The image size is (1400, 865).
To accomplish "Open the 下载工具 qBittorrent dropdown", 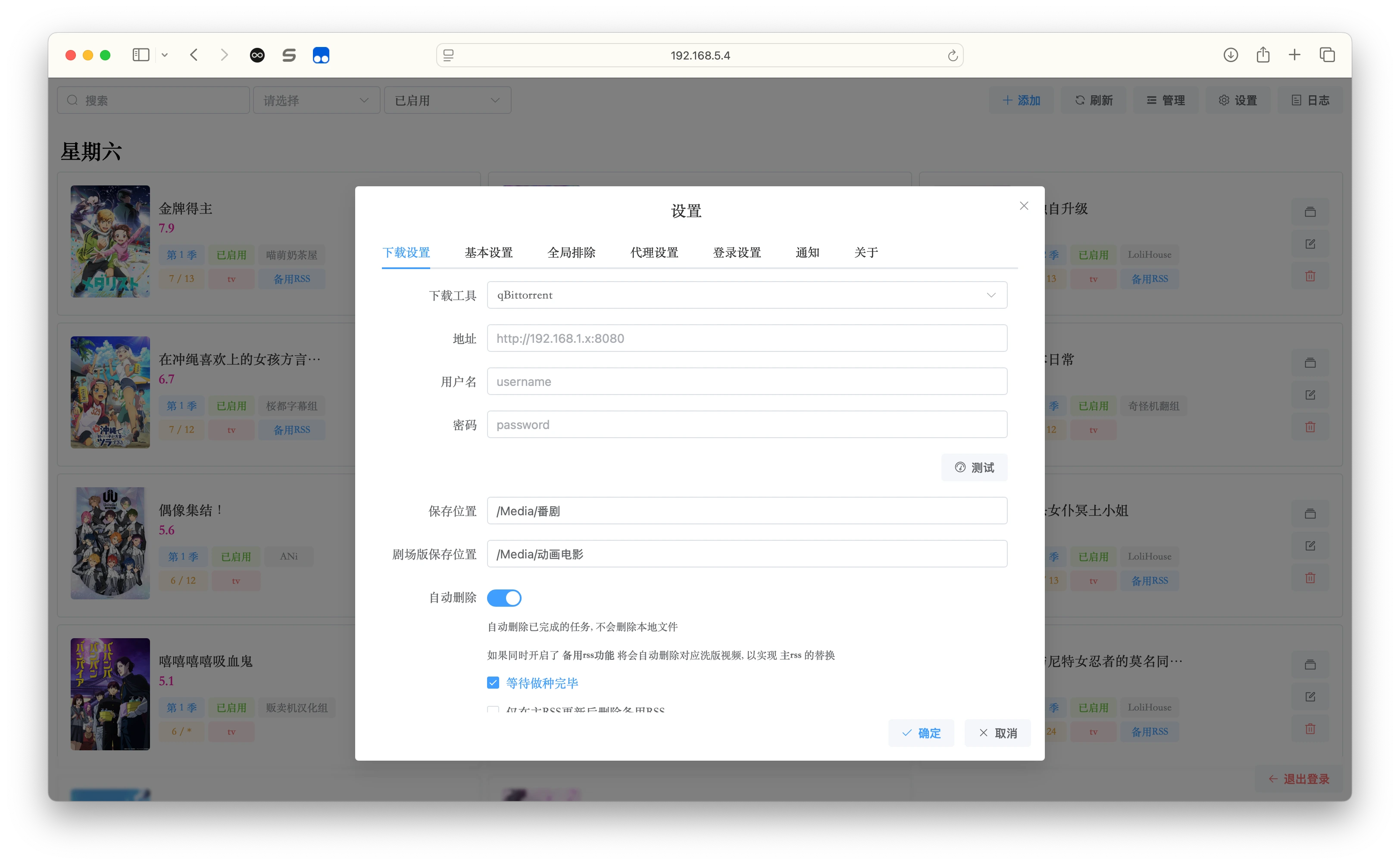I will (747, 295).
